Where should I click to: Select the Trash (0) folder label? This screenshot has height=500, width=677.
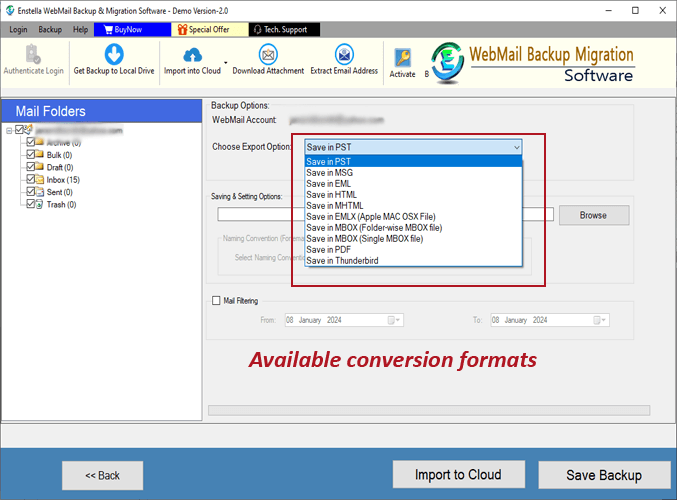tap(61, 205)
